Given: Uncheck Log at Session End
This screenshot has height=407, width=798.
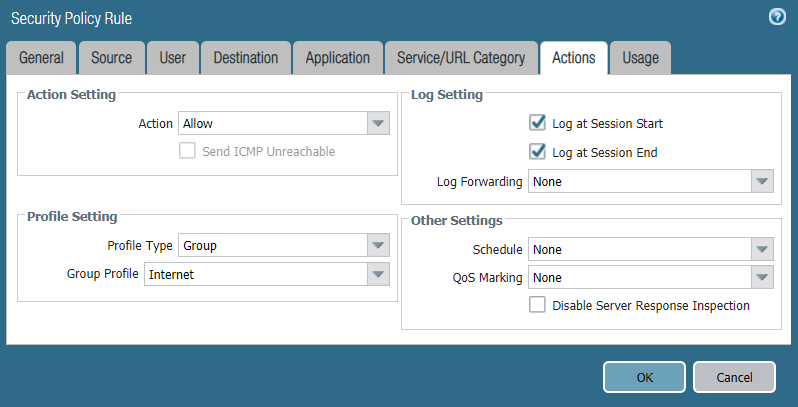Looking at the screenshot, I should coord(537,152).
